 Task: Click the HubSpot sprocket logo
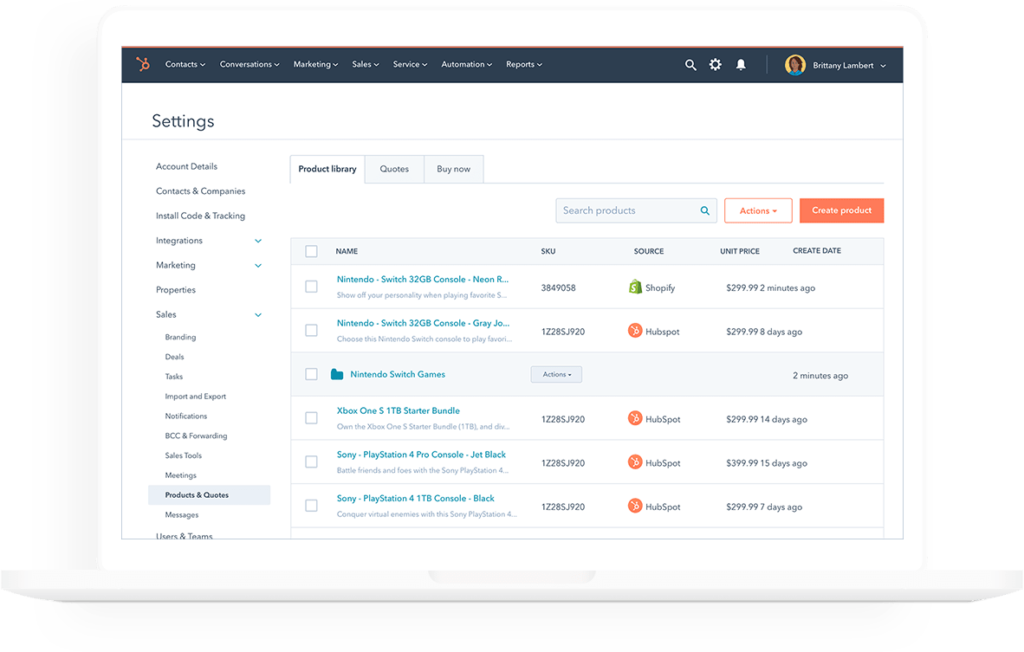[142, 63]
